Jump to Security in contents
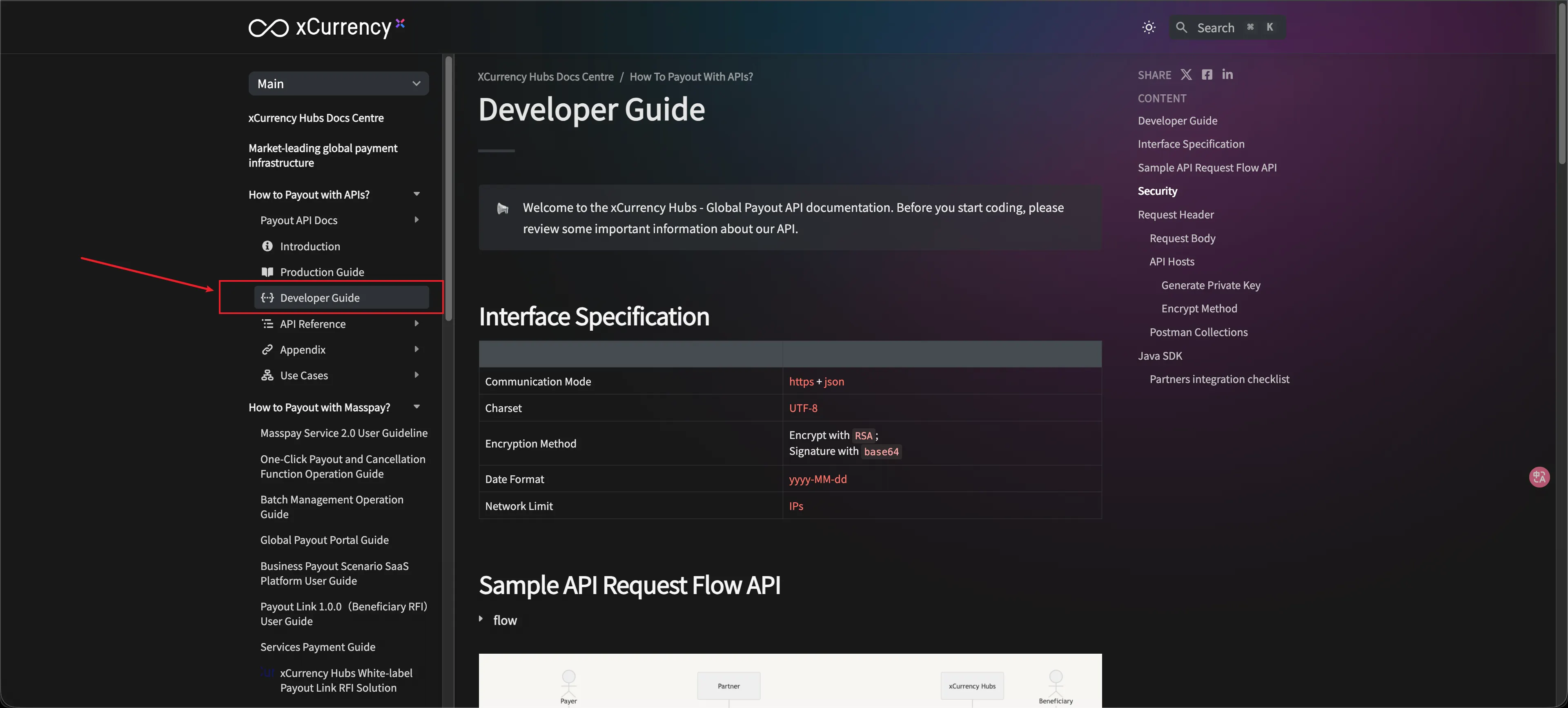 1157,191
